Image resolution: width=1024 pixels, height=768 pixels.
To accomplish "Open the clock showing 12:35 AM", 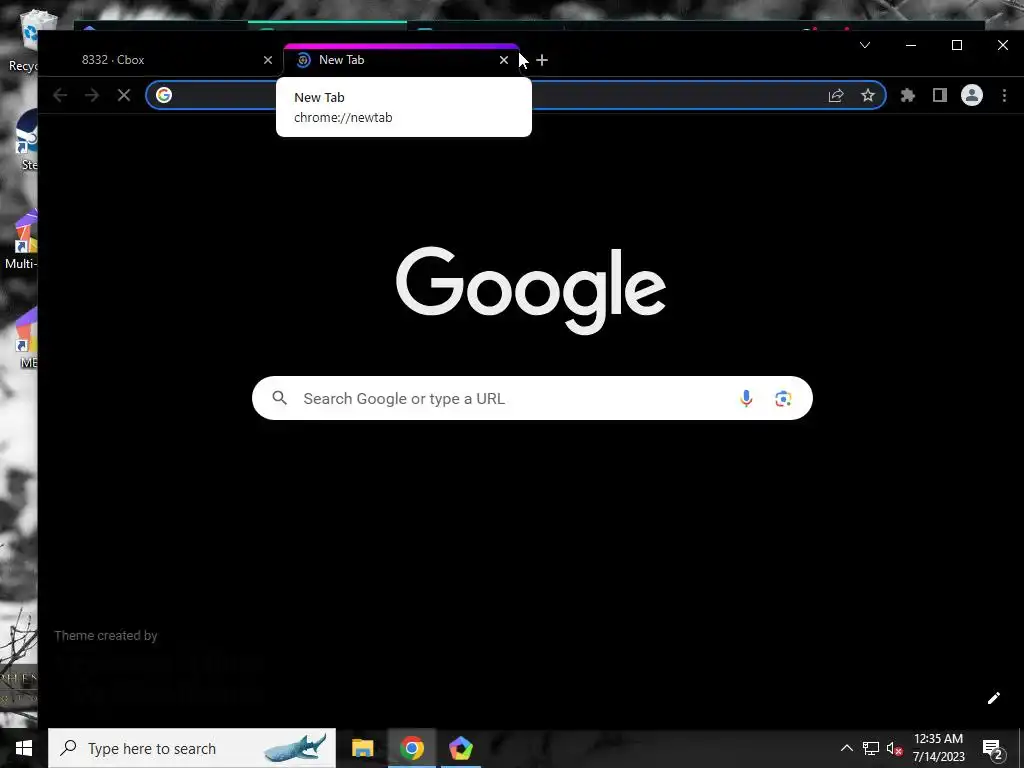I will tap(938, 748).
